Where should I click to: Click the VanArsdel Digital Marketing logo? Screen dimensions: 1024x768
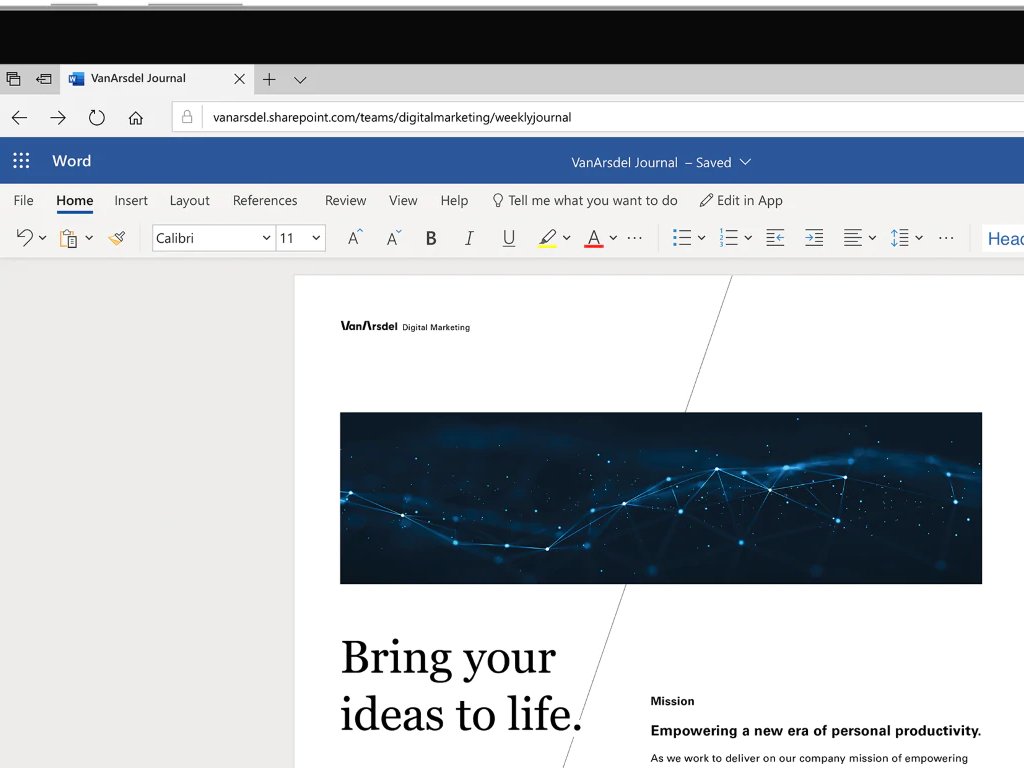tap(405, 326)
